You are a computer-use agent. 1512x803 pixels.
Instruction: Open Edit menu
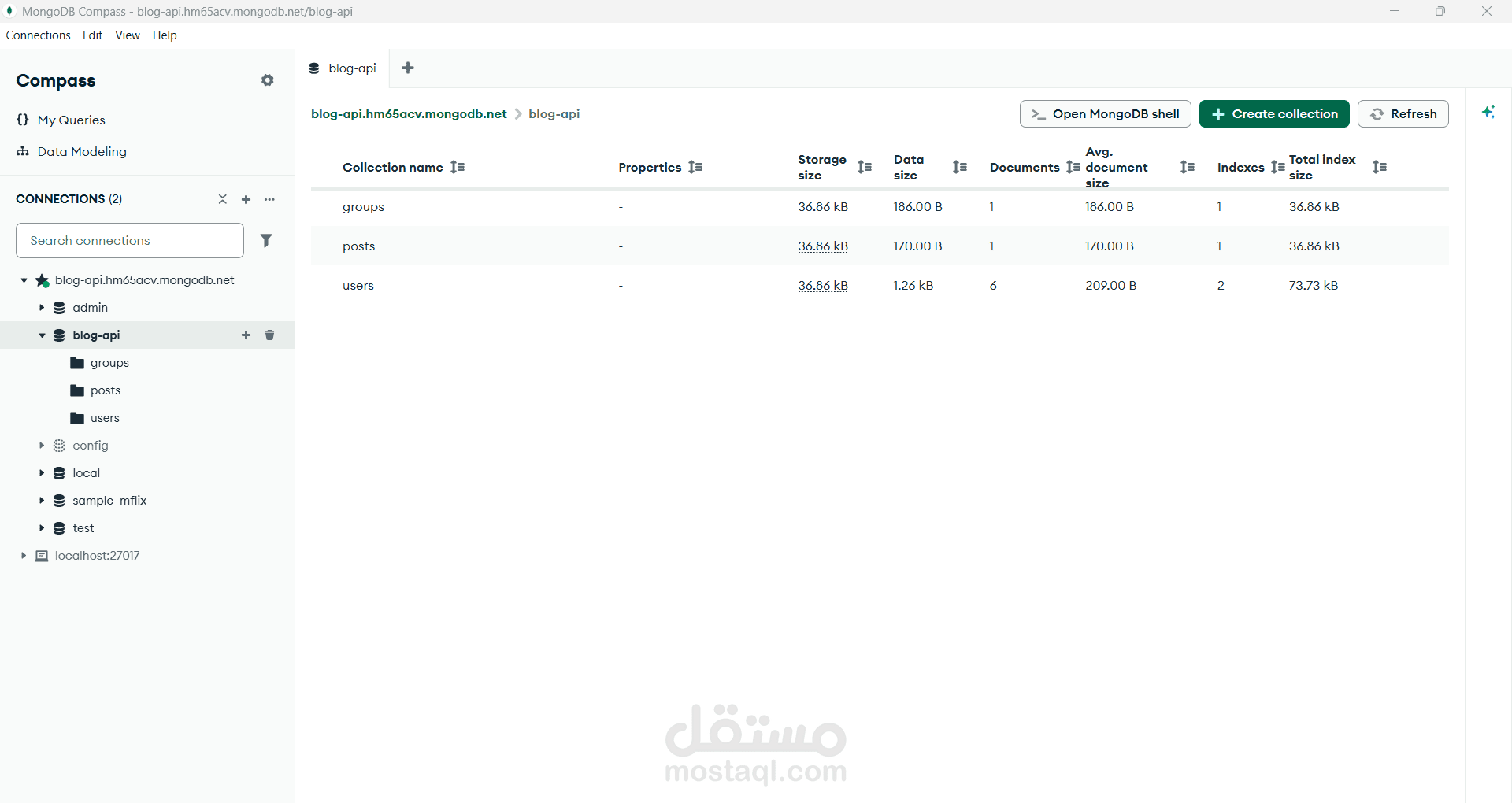coord(92,35)
